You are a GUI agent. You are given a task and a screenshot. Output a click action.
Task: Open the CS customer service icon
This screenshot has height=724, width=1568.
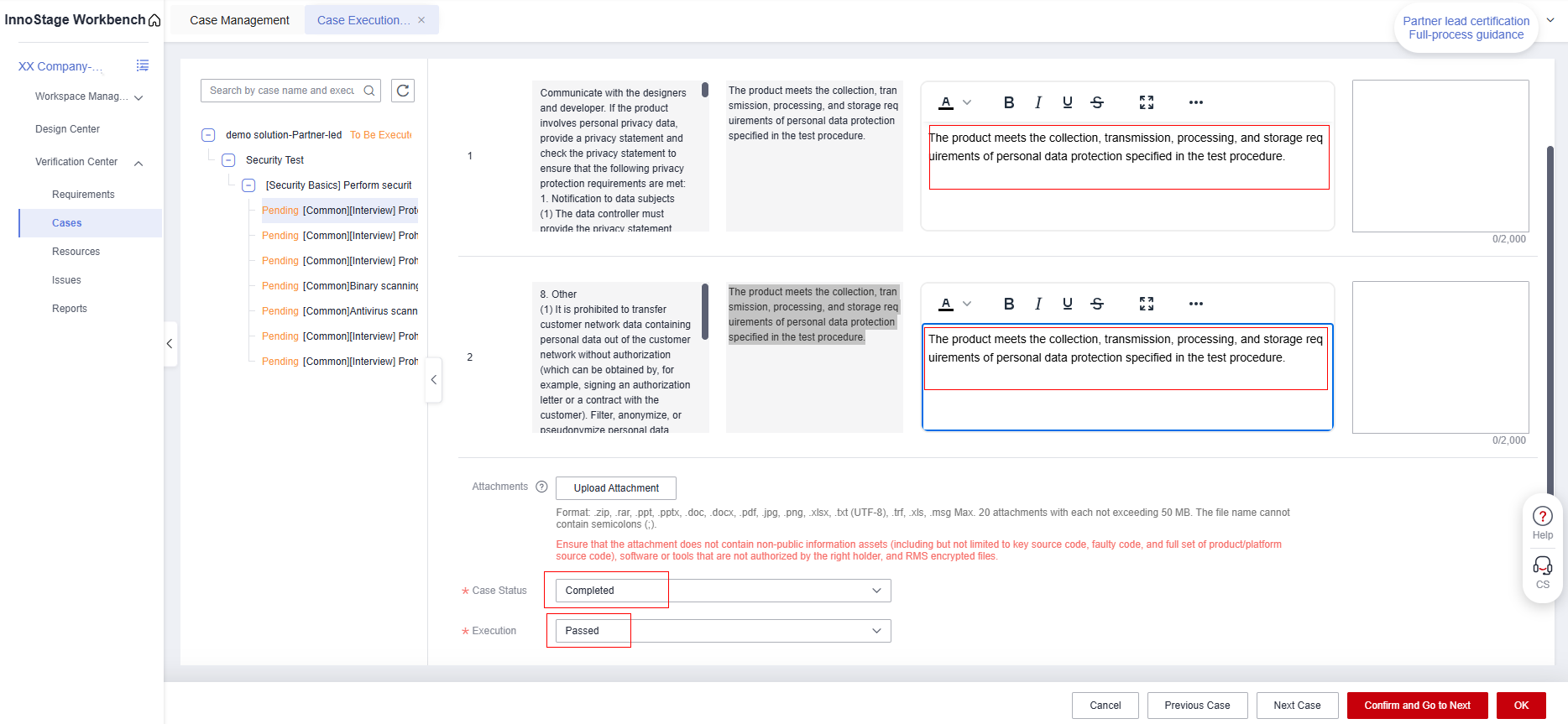(1543, 572)
